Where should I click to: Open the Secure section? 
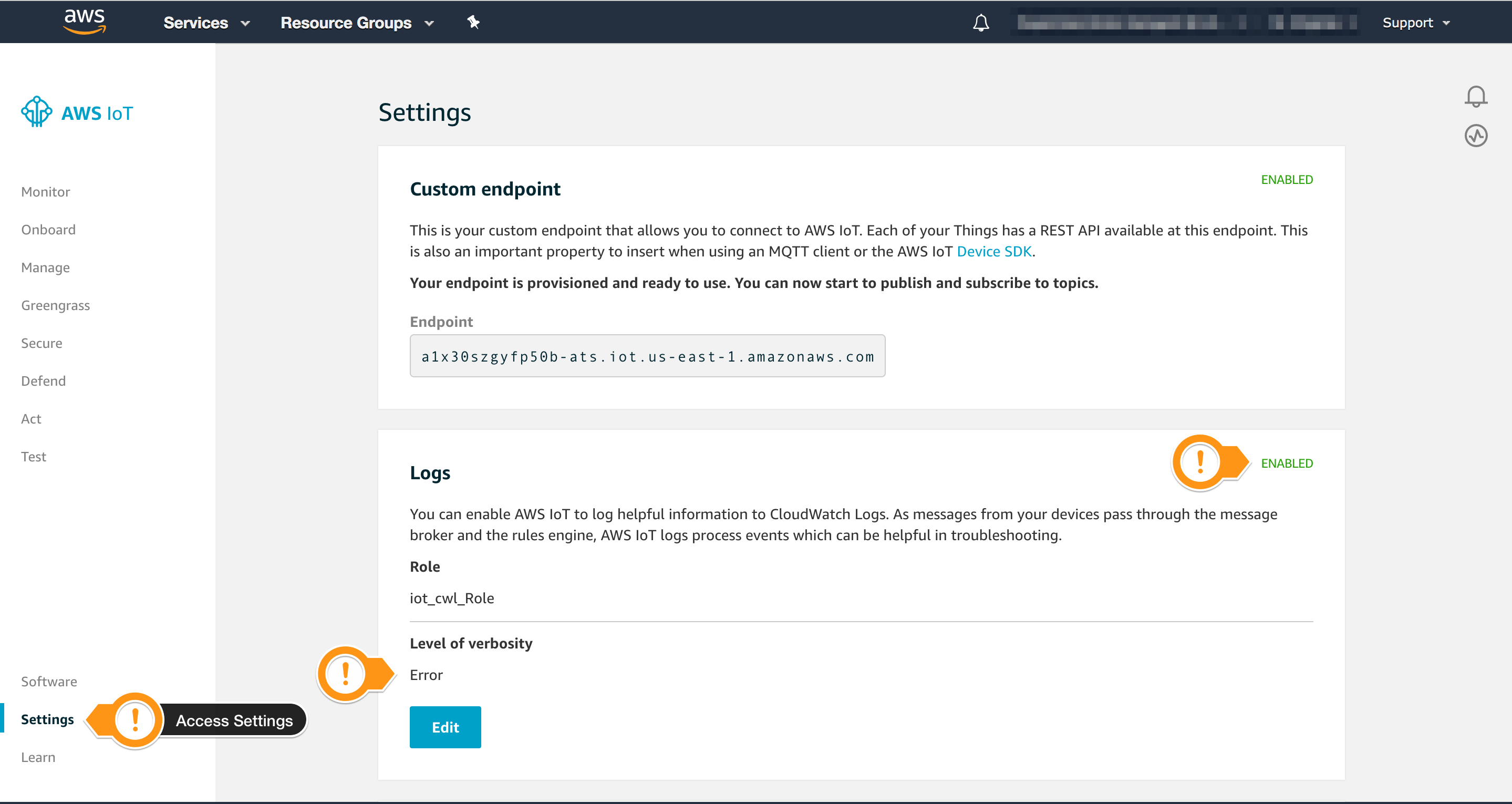(x=42, y=343)
